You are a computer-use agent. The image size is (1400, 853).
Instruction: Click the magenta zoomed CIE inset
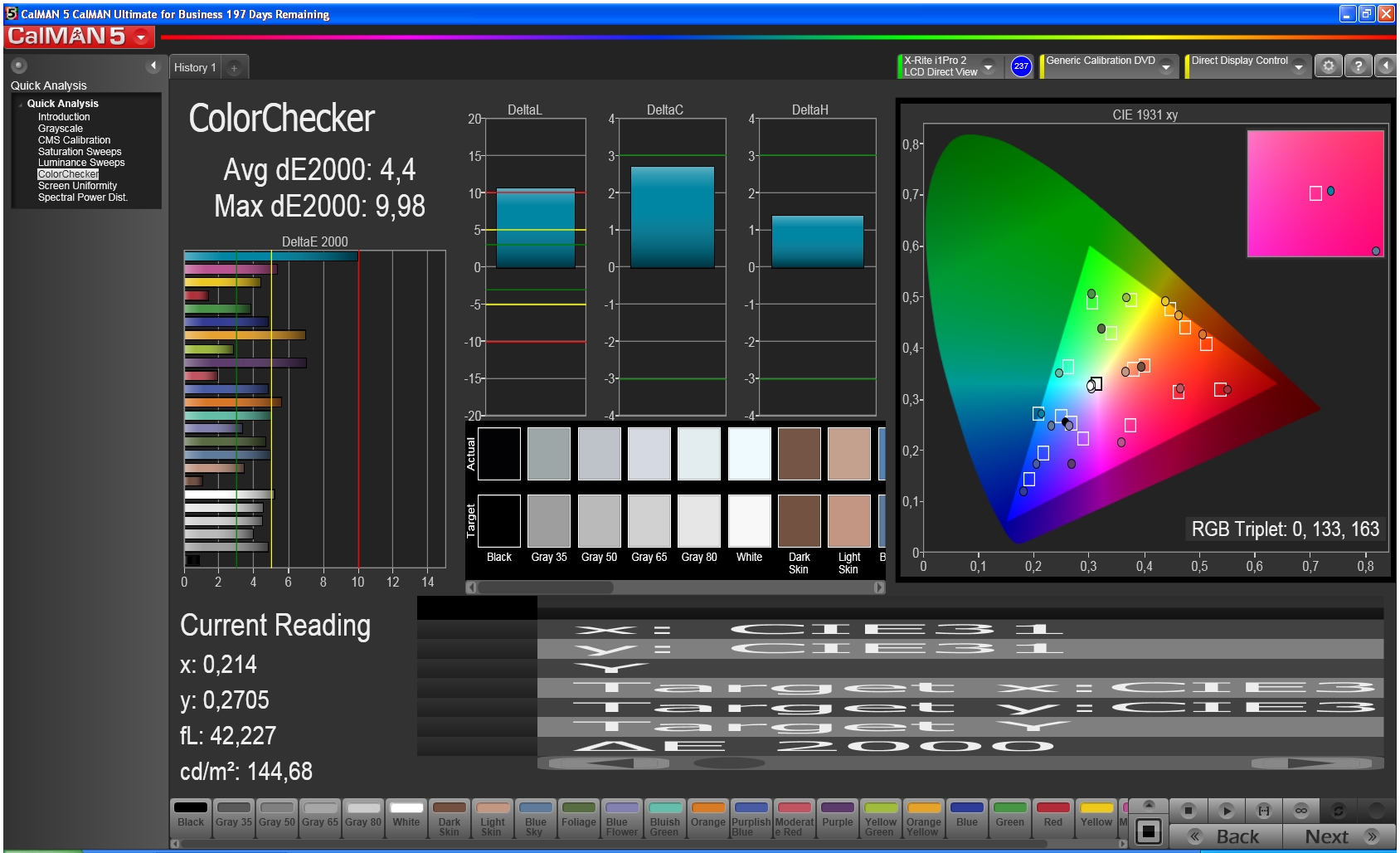pyautogui.click(x=1315, y=193)
